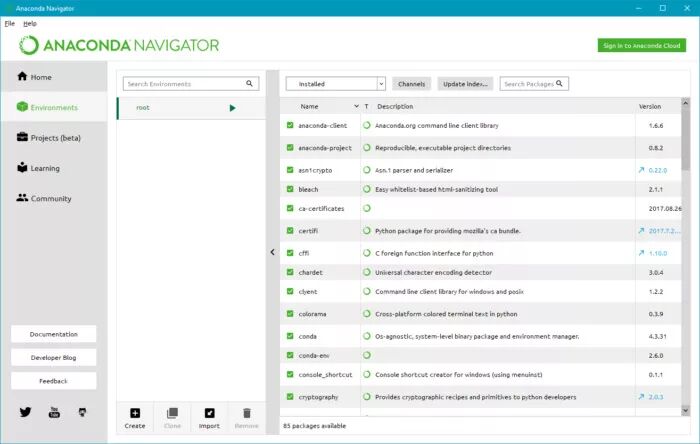Click the T column header
This screenshot has height=444, width=700.
coord(367,106)
